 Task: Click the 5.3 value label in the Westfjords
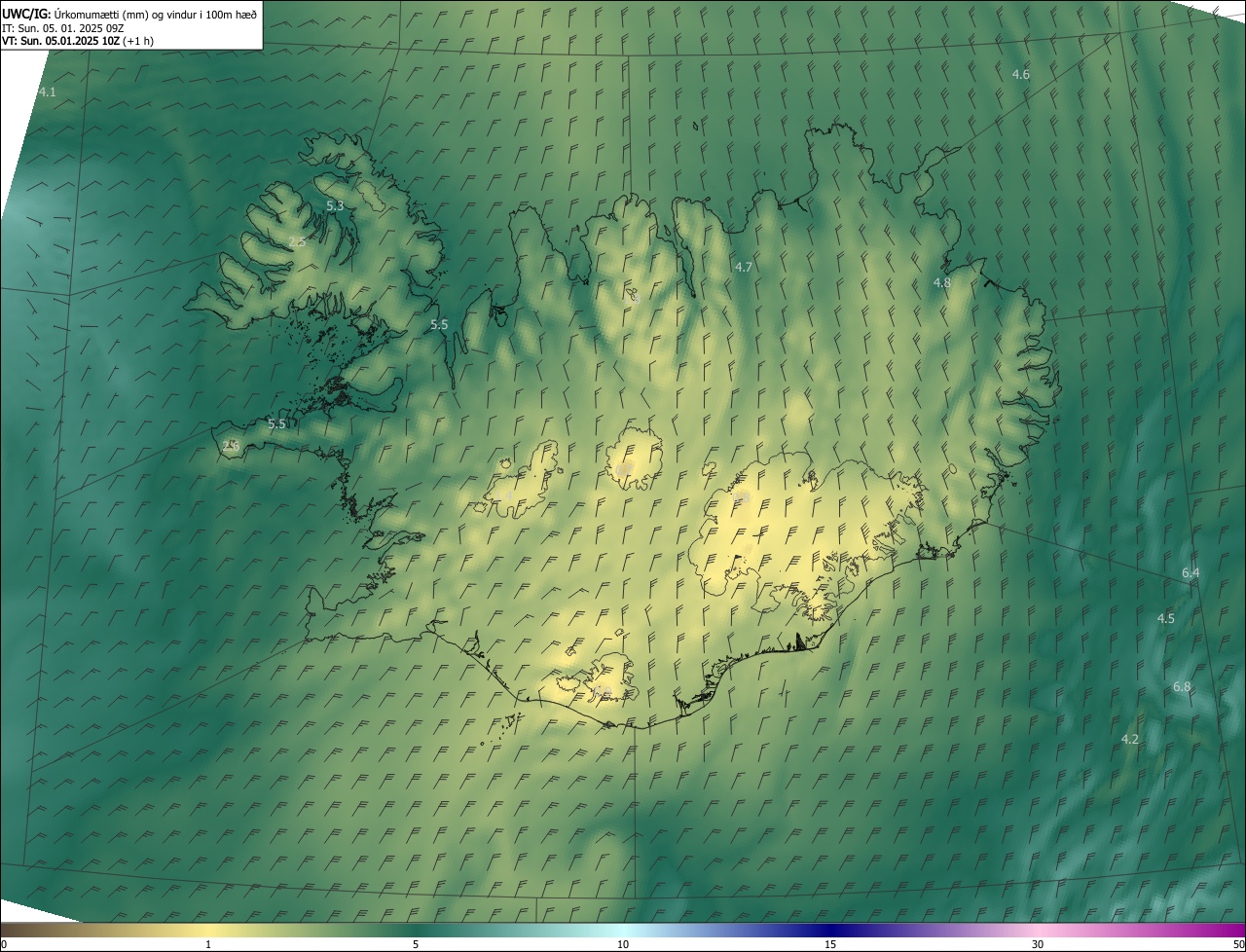(335, 206)
